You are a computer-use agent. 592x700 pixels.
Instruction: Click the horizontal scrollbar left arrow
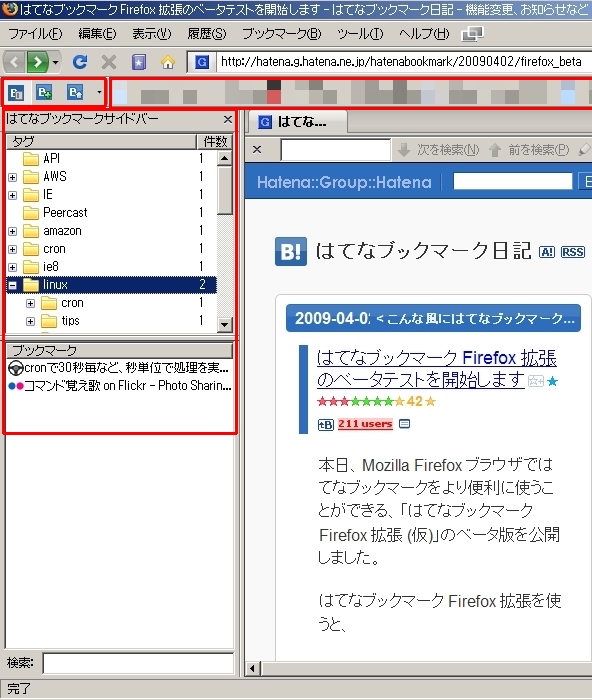click(x=253, y=669)
